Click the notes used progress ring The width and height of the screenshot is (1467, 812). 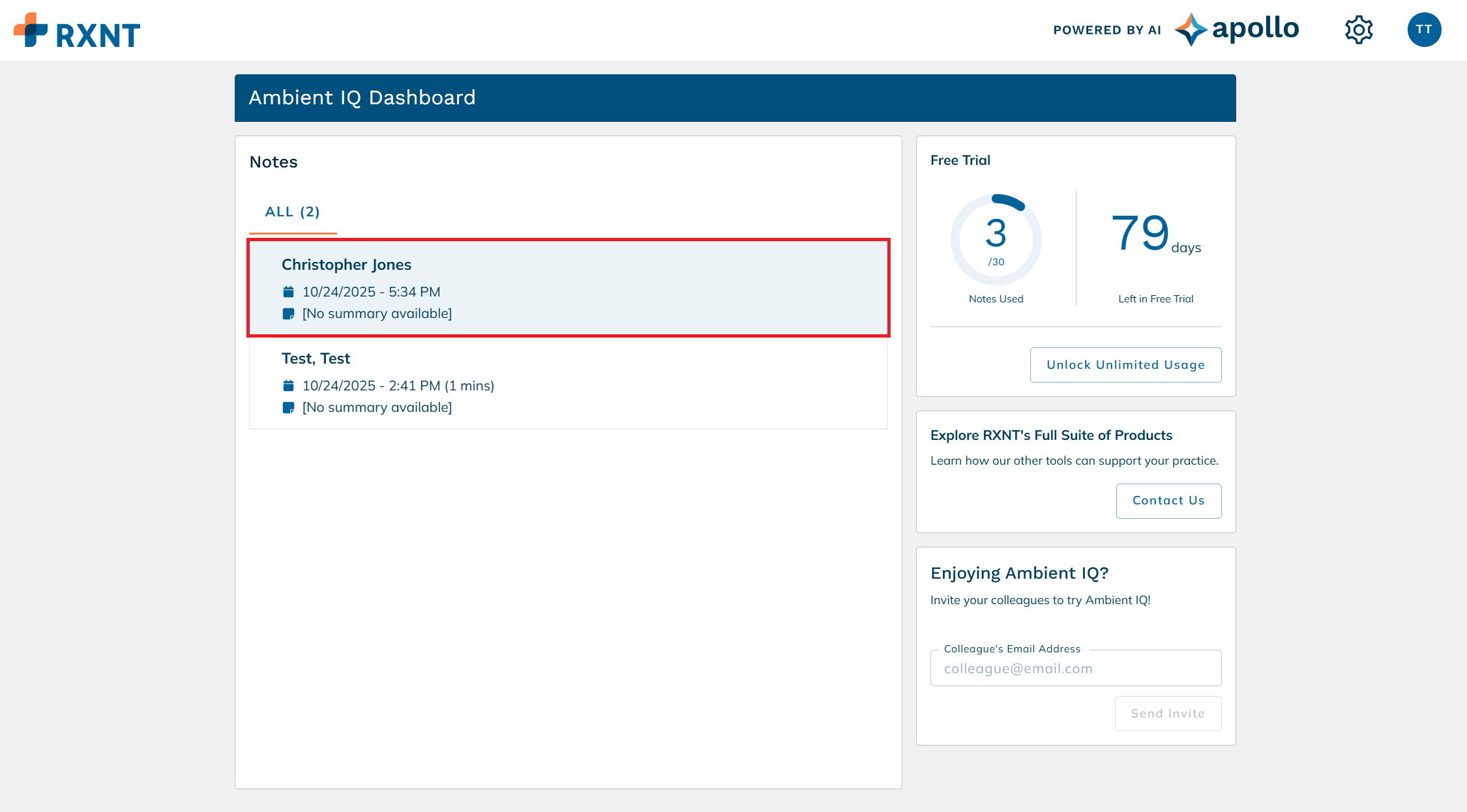pos(996,240)
